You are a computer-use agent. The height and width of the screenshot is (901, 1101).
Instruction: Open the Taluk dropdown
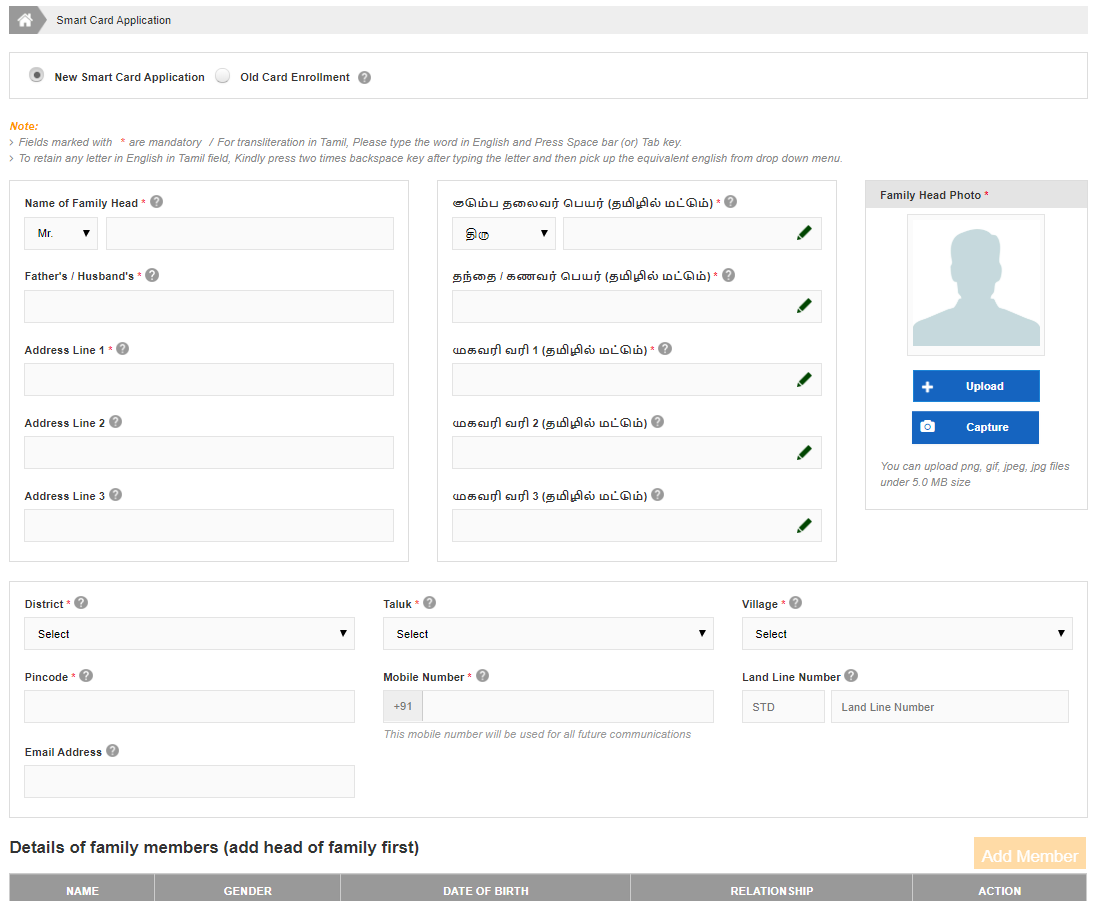[x=549, y=633]
